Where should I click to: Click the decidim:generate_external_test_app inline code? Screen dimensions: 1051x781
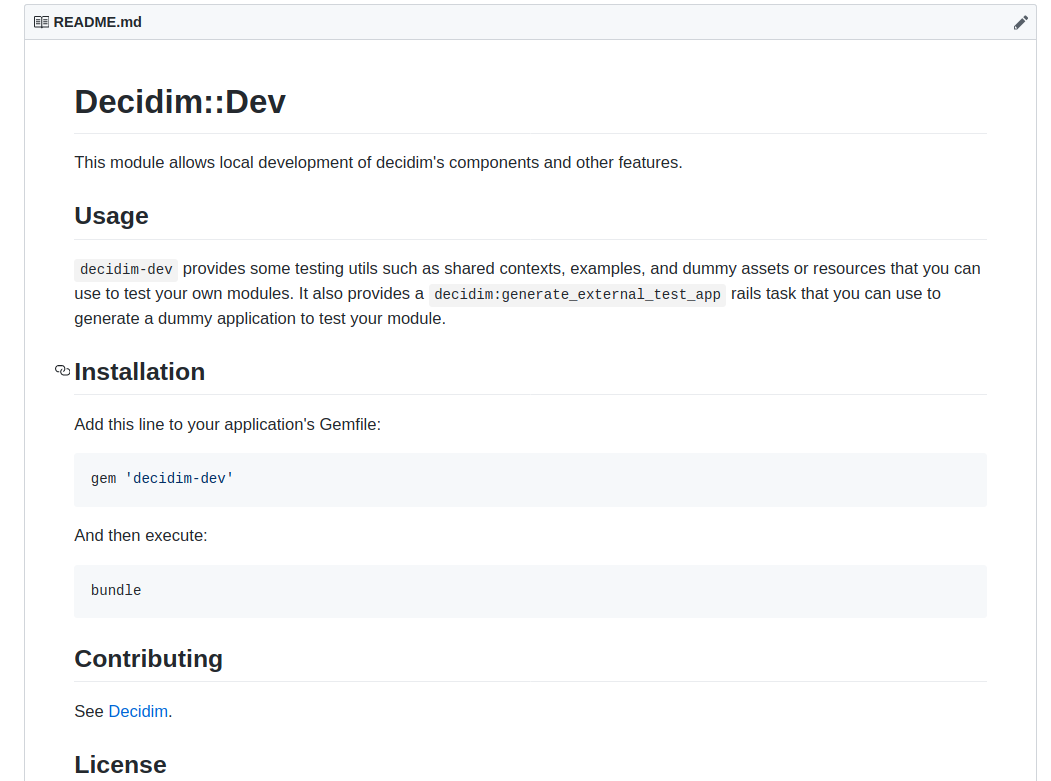pyautogui.click(x=577, y=294)
